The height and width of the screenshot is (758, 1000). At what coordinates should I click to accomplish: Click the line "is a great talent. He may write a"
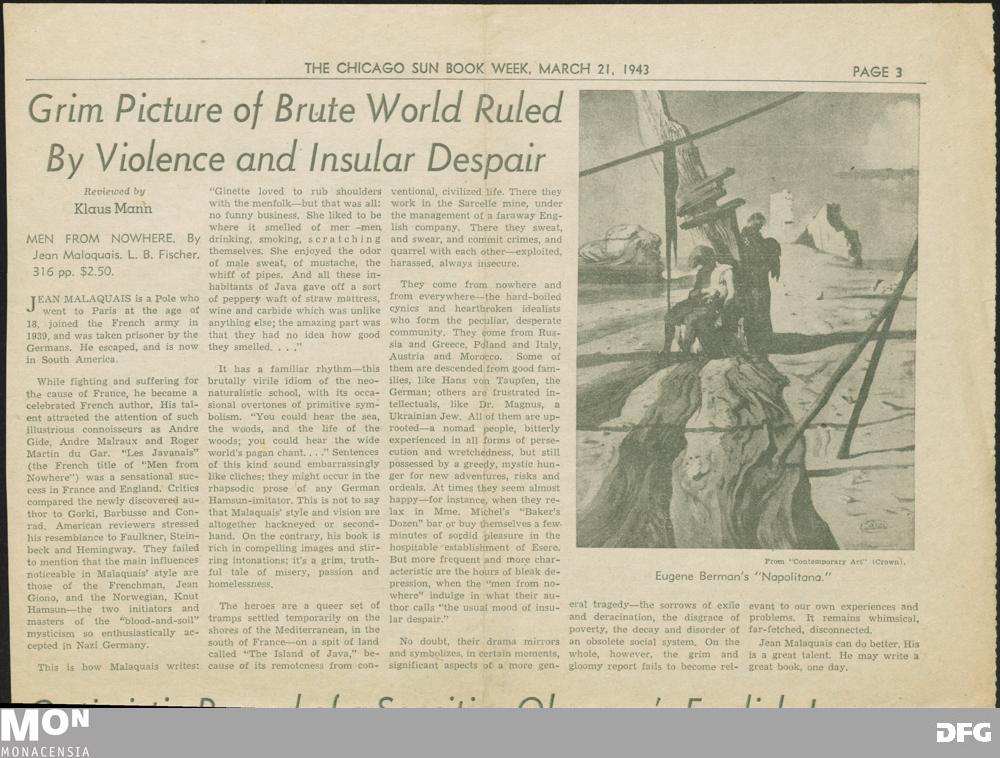(834, 655)
